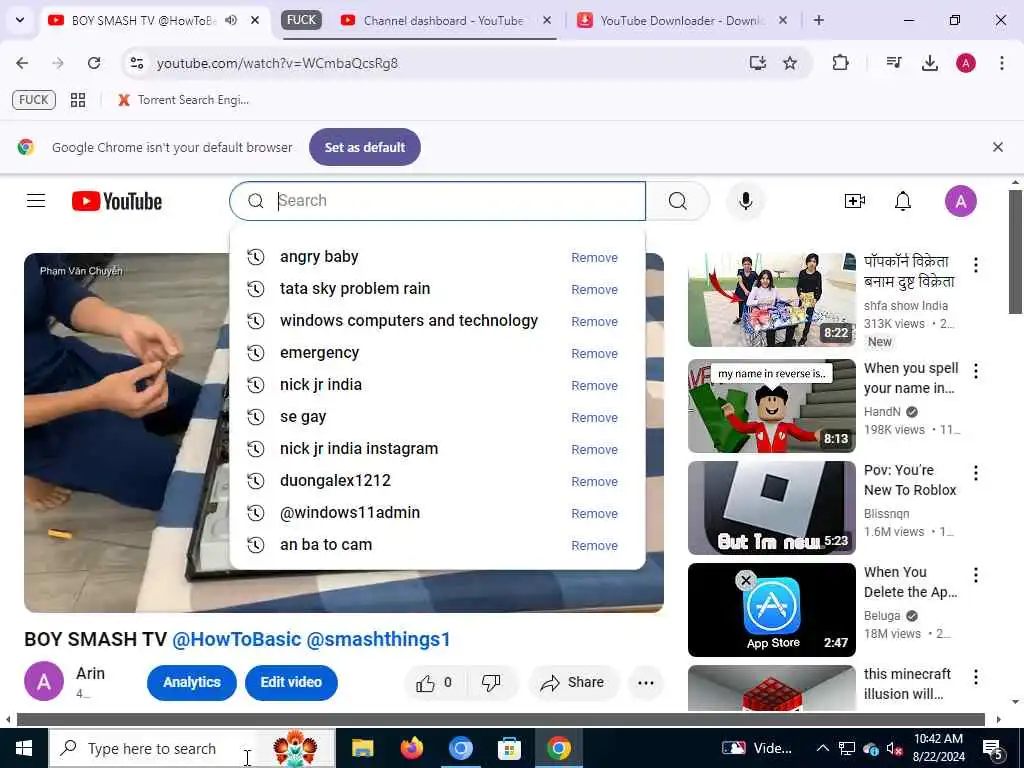
Task: Mute the tab using the speaker icon
Action: pos(231,20)
